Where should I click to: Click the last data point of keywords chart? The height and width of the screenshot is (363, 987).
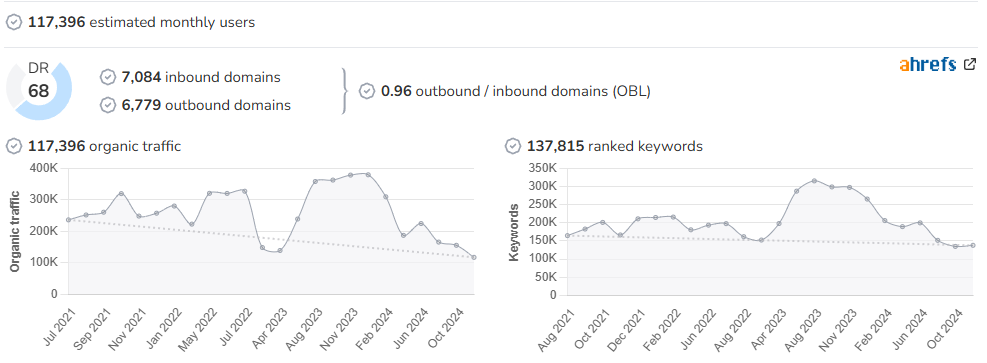point(973,245)
